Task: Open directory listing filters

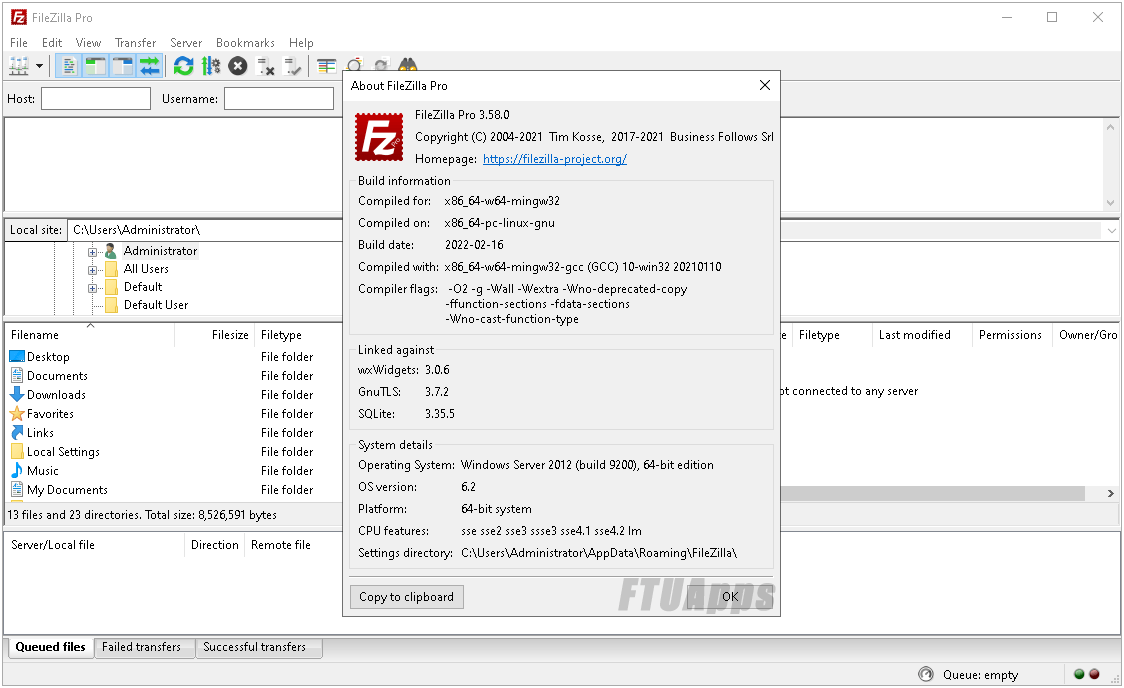Action: click(x=327, y=67)
